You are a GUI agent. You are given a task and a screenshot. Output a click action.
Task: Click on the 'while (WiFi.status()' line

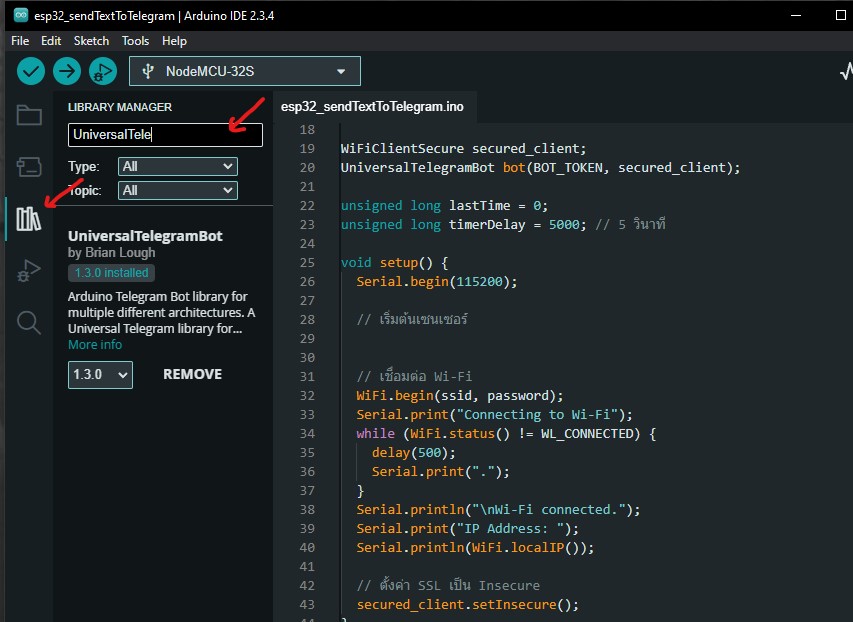506,434
